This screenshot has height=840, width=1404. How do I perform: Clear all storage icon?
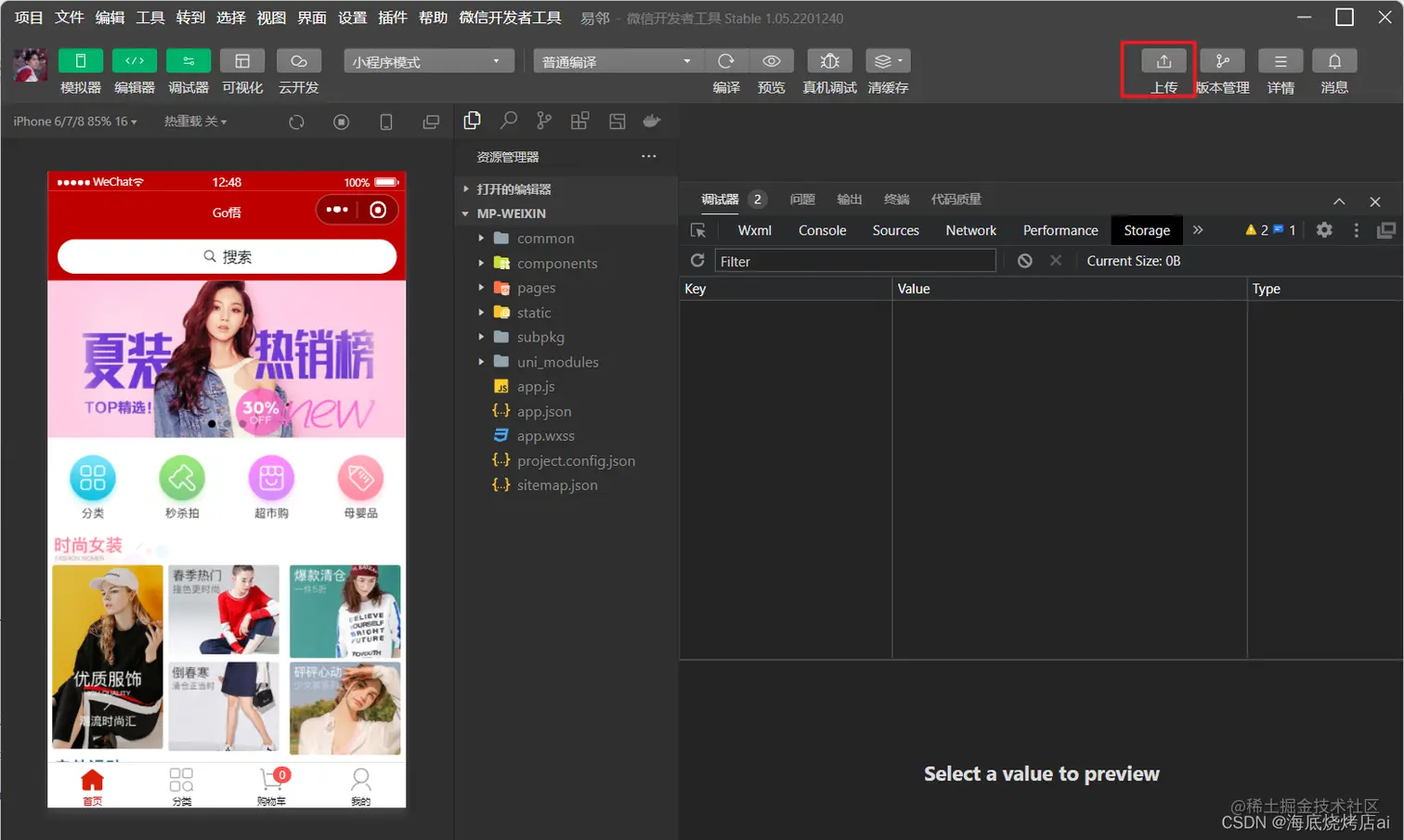point(1025,261)
